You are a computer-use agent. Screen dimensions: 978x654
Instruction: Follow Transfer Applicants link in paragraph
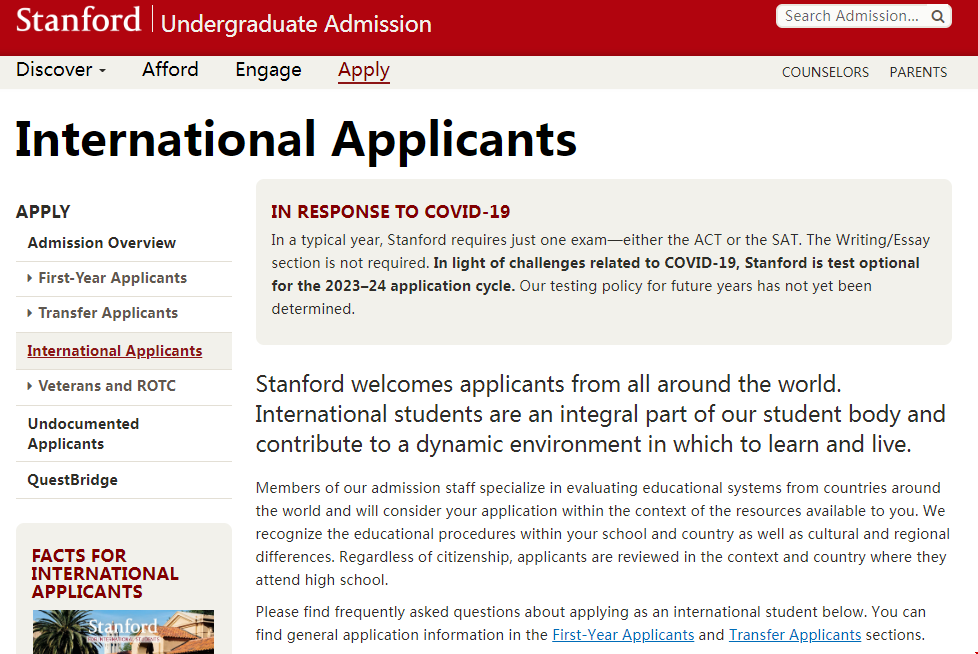[795, 635]
